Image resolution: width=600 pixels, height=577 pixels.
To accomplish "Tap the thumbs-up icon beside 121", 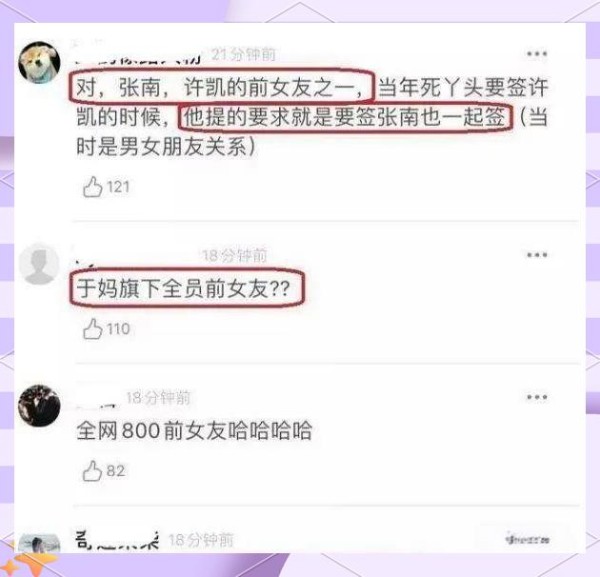I will (93, 187).
